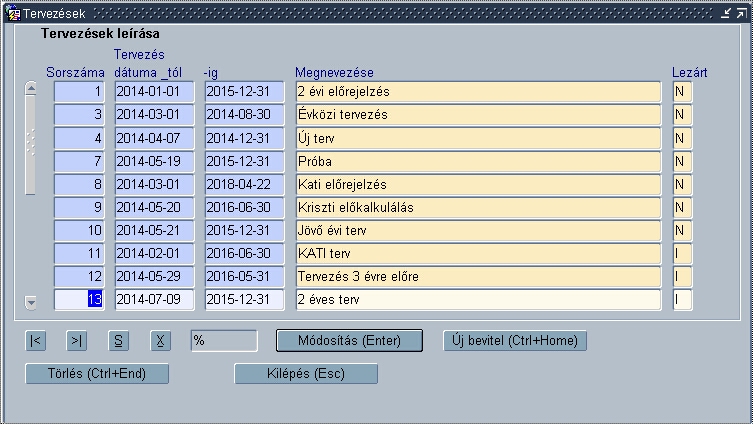Click the Módosítás (Enter) button
753x424 pixels.
349,340
